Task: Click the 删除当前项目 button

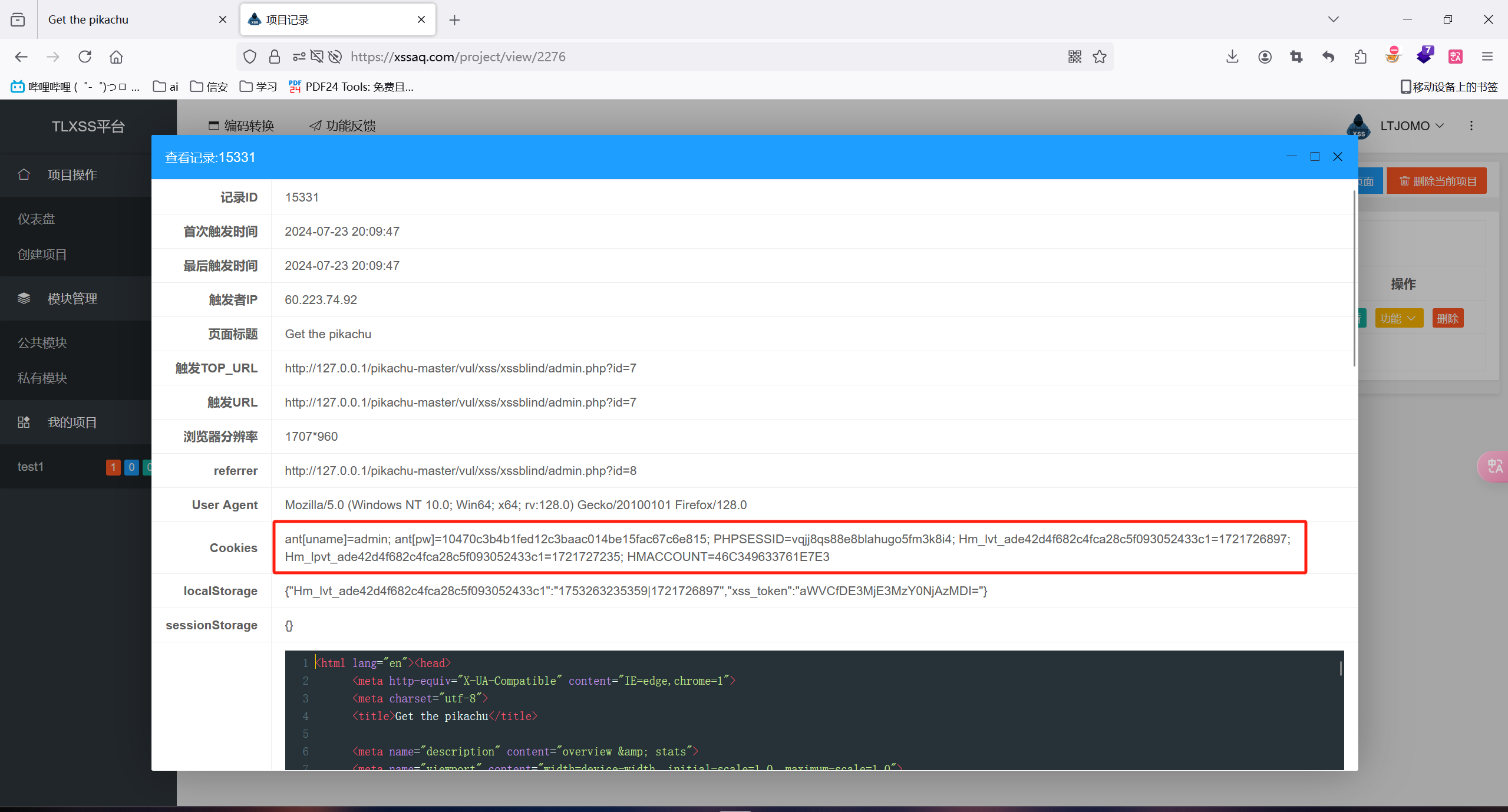Action: [x=1437, y=181]
